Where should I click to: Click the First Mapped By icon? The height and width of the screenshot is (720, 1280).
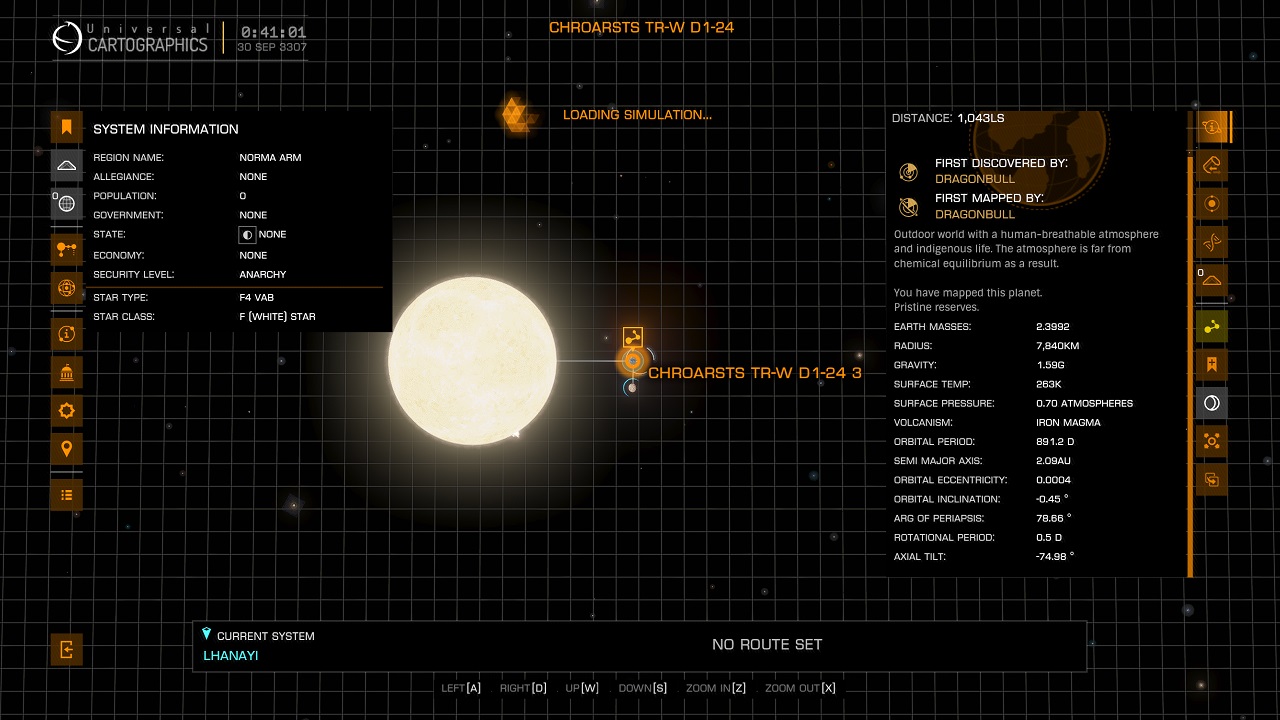click(908, 207)
